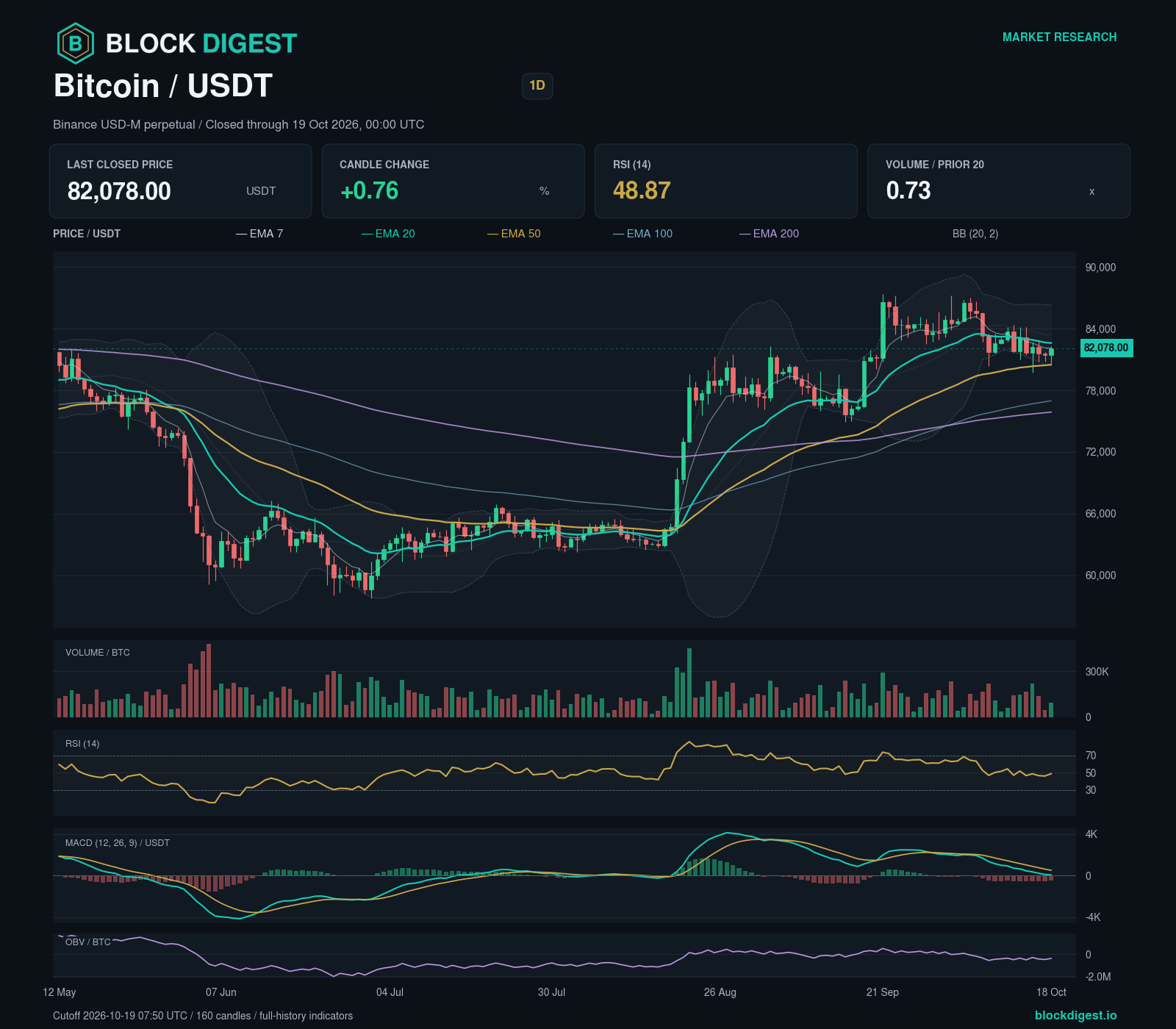The width and height of the screenshot is (1176, 1029).
Task: Click the 60,000 price axis label
Action: 1100,576
